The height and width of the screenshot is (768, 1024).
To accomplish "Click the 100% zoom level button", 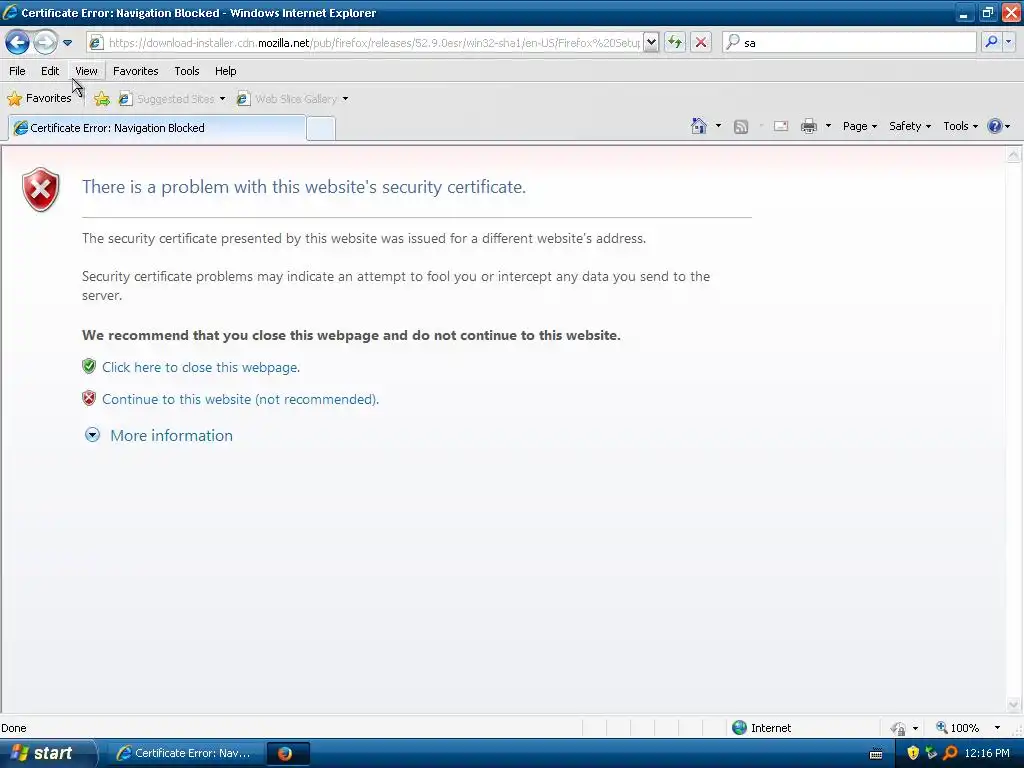I will coord(958,728).
